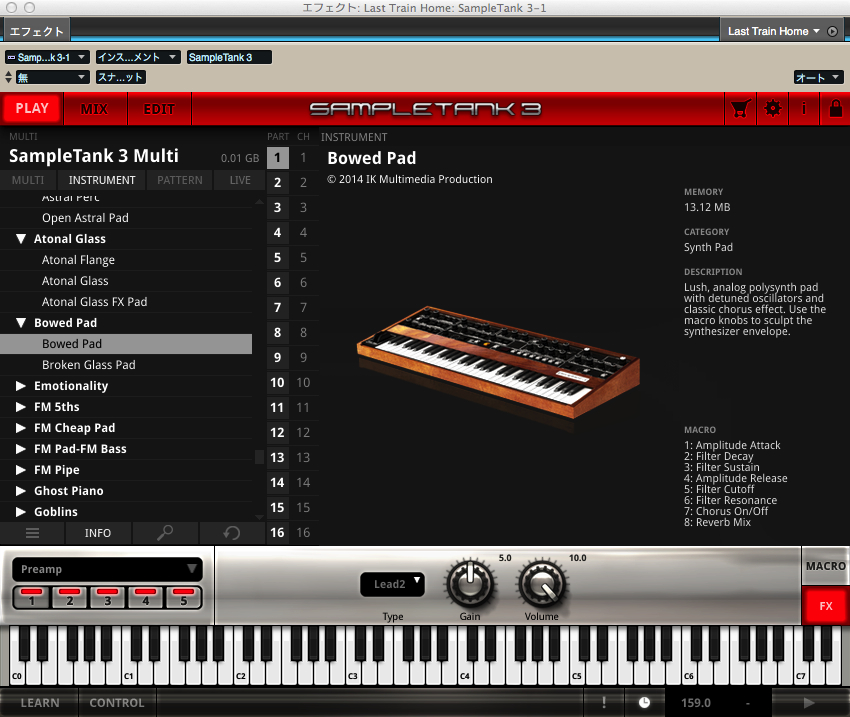Select the PATTERN browser tab
Image resolution: width=850 pixels, height=717 pixels.
[x=180, y=180]
